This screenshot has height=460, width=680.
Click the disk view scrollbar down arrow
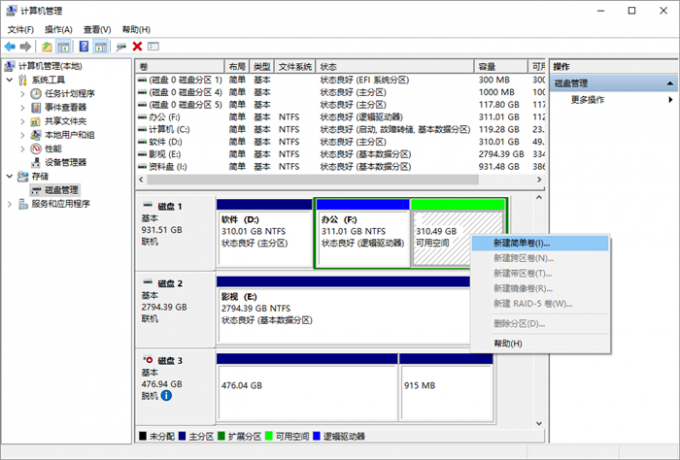[539, 423]
